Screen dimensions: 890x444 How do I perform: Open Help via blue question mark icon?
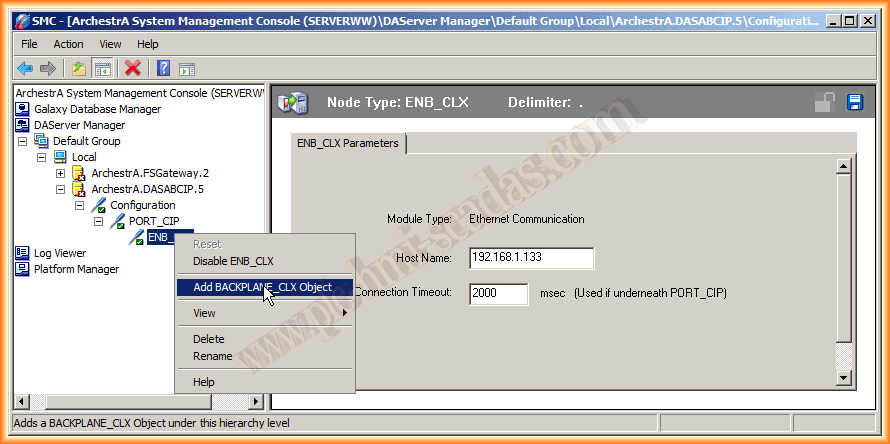163,68
